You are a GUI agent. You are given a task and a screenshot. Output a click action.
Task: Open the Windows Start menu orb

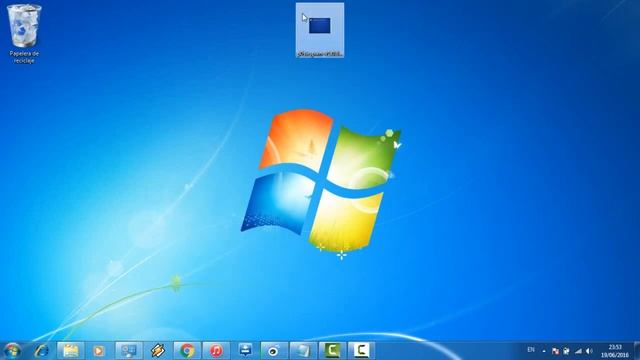coord(12,351)
